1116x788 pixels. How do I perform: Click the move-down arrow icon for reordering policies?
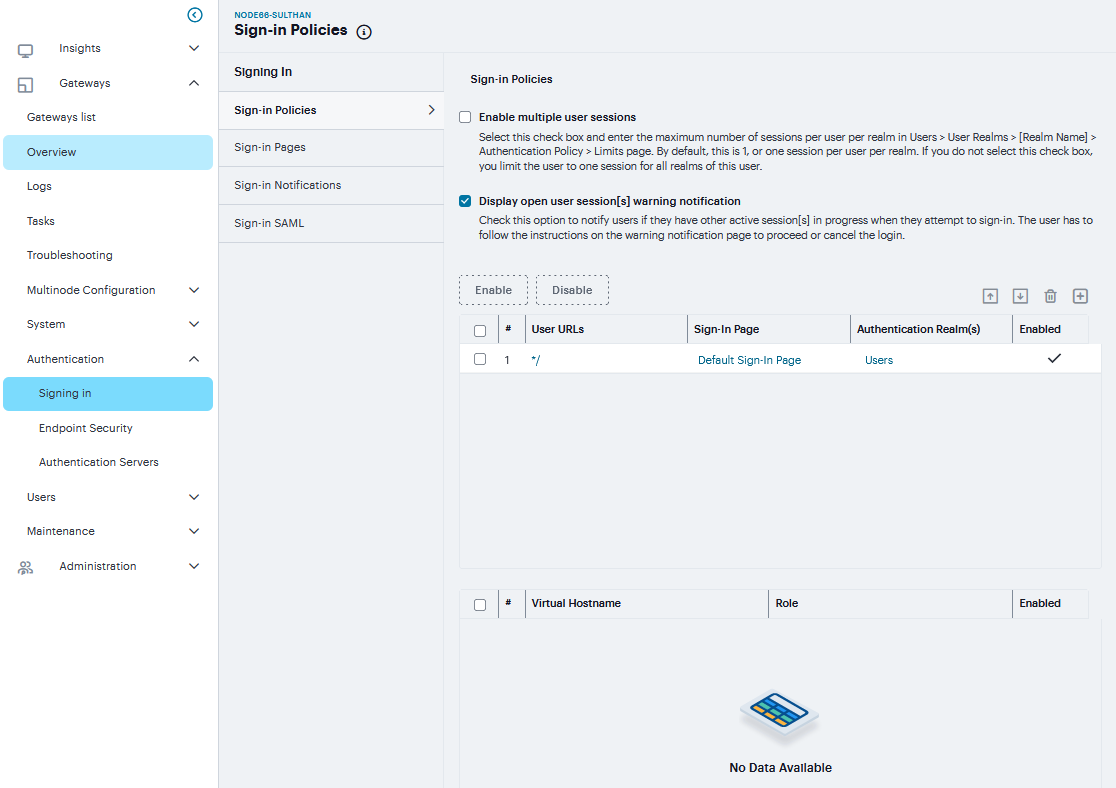1020,296
